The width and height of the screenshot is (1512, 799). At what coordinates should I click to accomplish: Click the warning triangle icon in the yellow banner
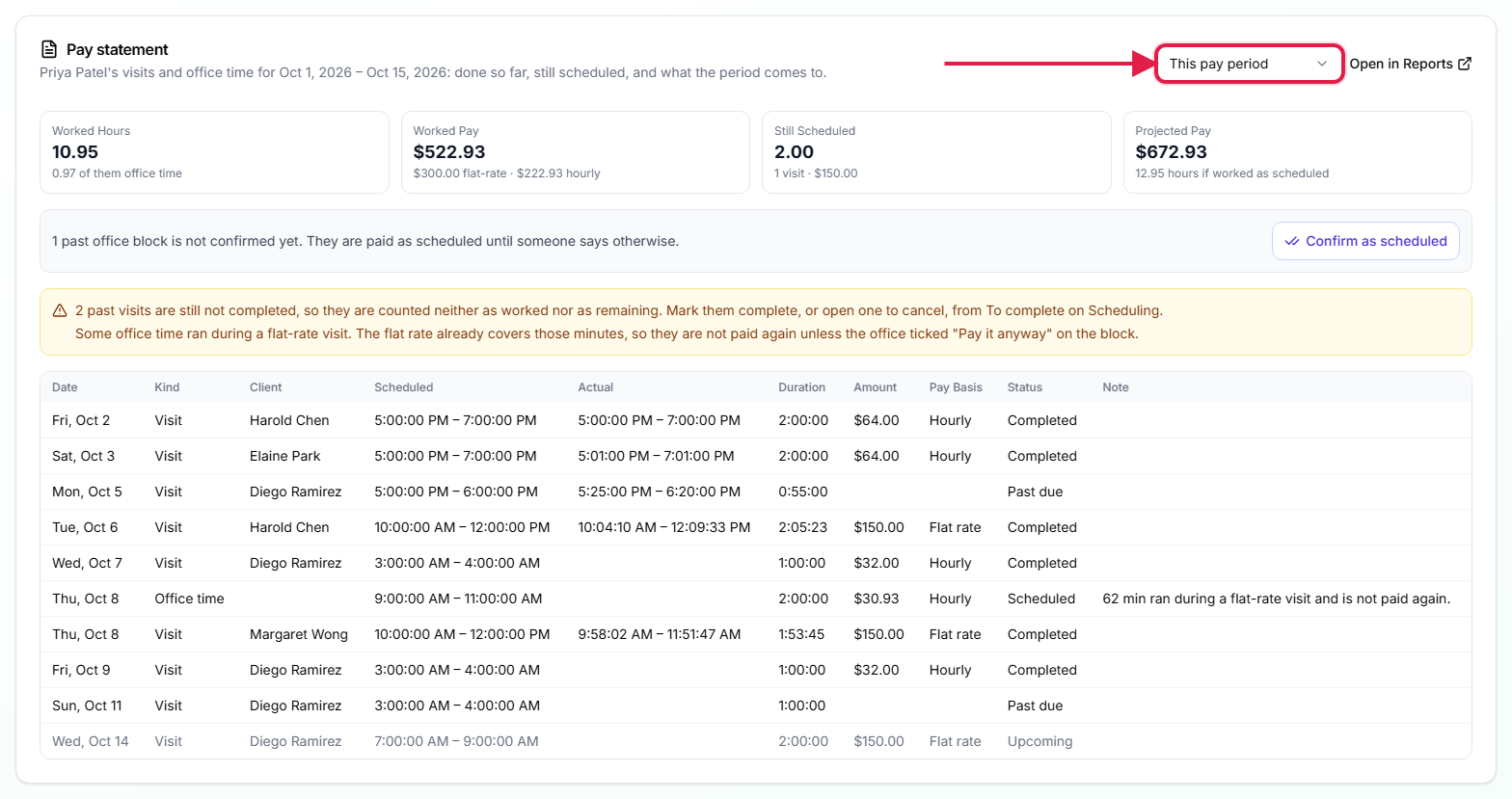point(60,310)
